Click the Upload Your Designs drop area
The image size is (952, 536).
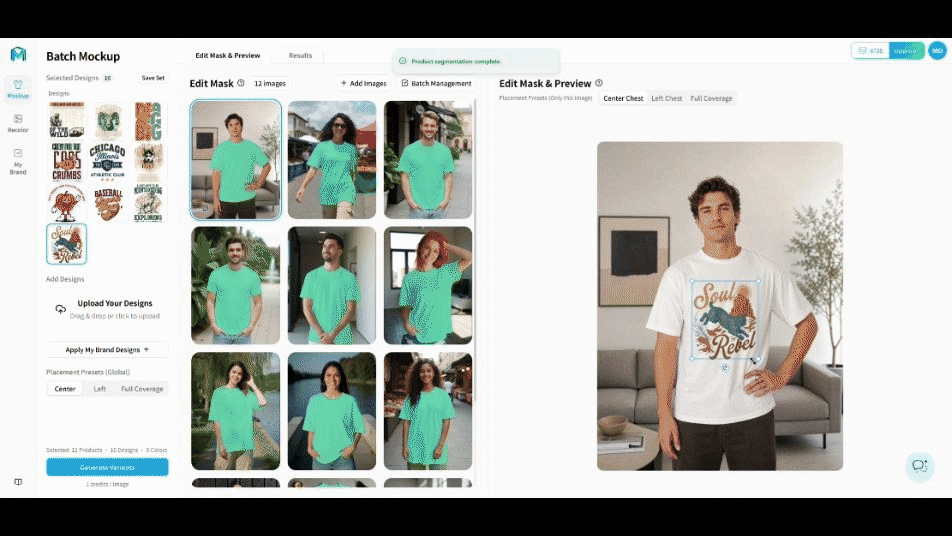(107, 309)
